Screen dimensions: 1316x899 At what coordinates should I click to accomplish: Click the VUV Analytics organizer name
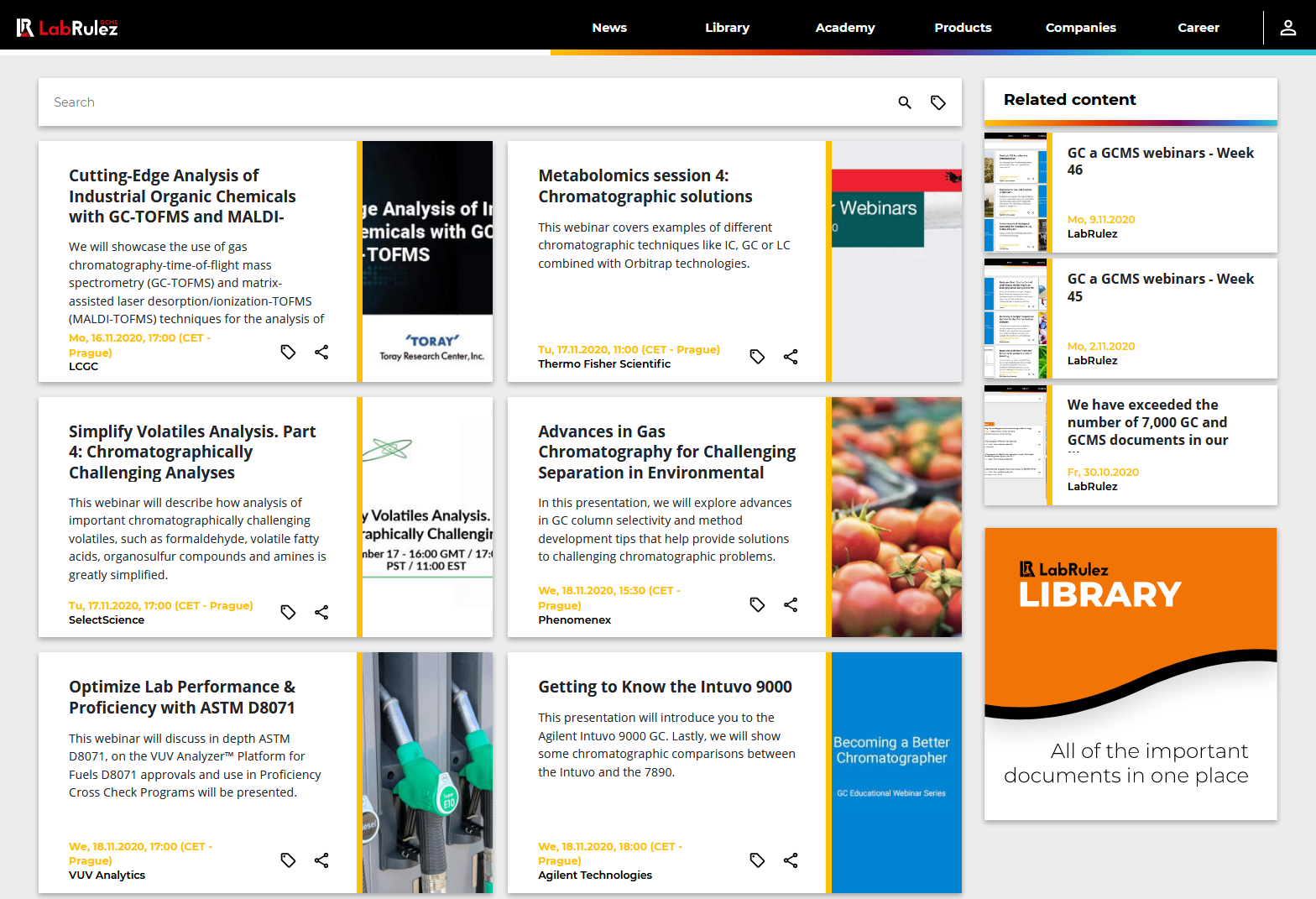click(x=107, y=875)
